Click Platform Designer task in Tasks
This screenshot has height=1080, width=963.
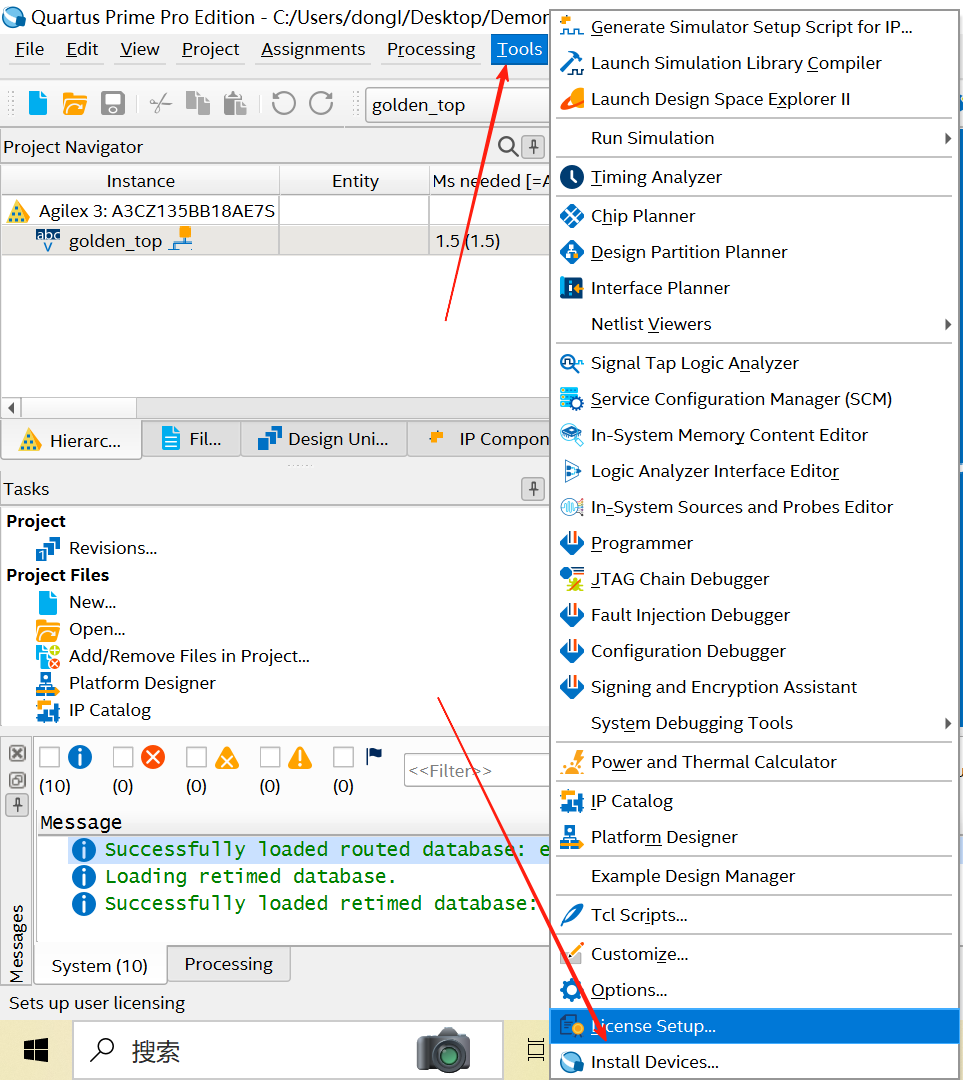coord(142,683)
